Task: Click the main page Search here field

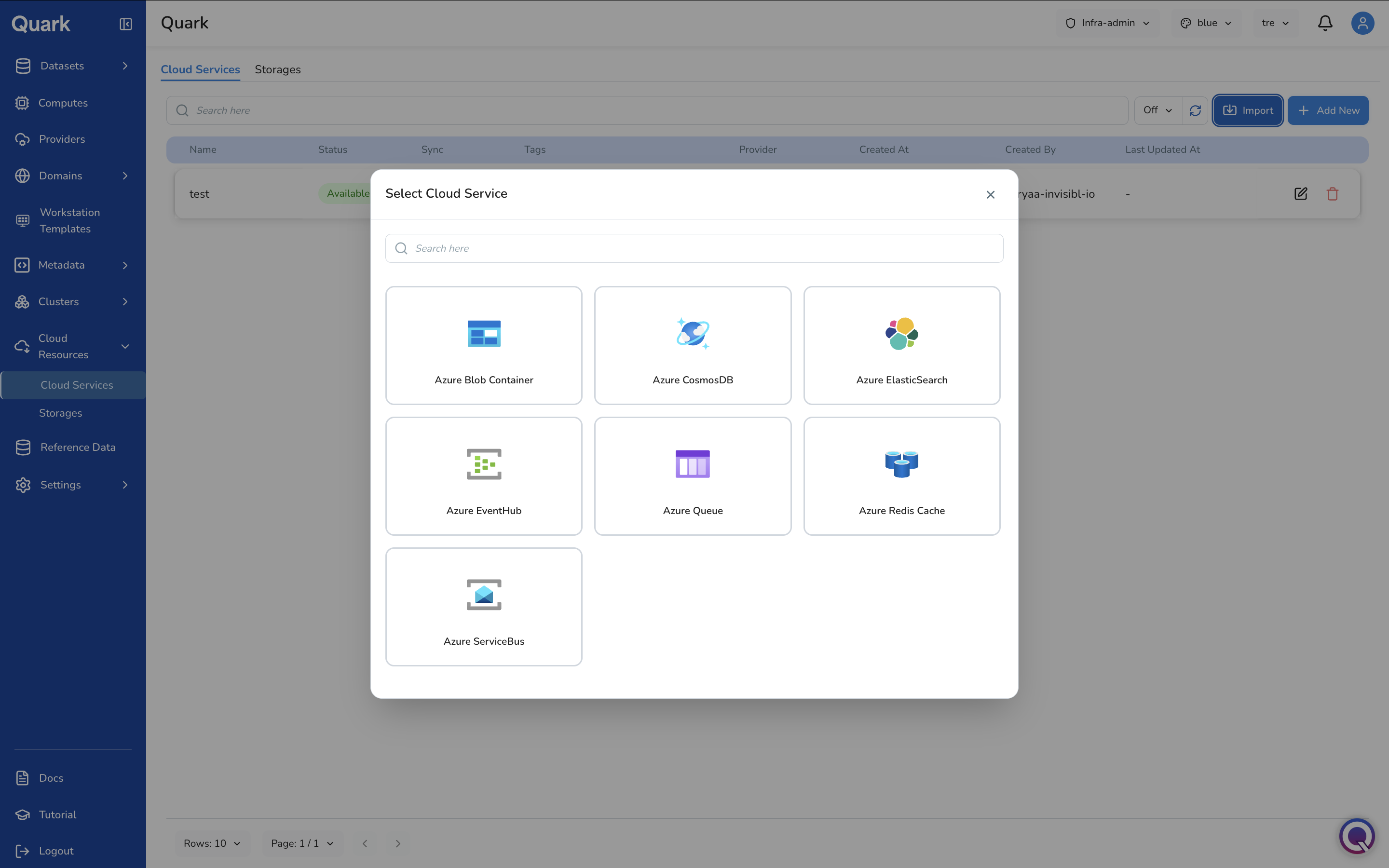Action: (647, 110)
